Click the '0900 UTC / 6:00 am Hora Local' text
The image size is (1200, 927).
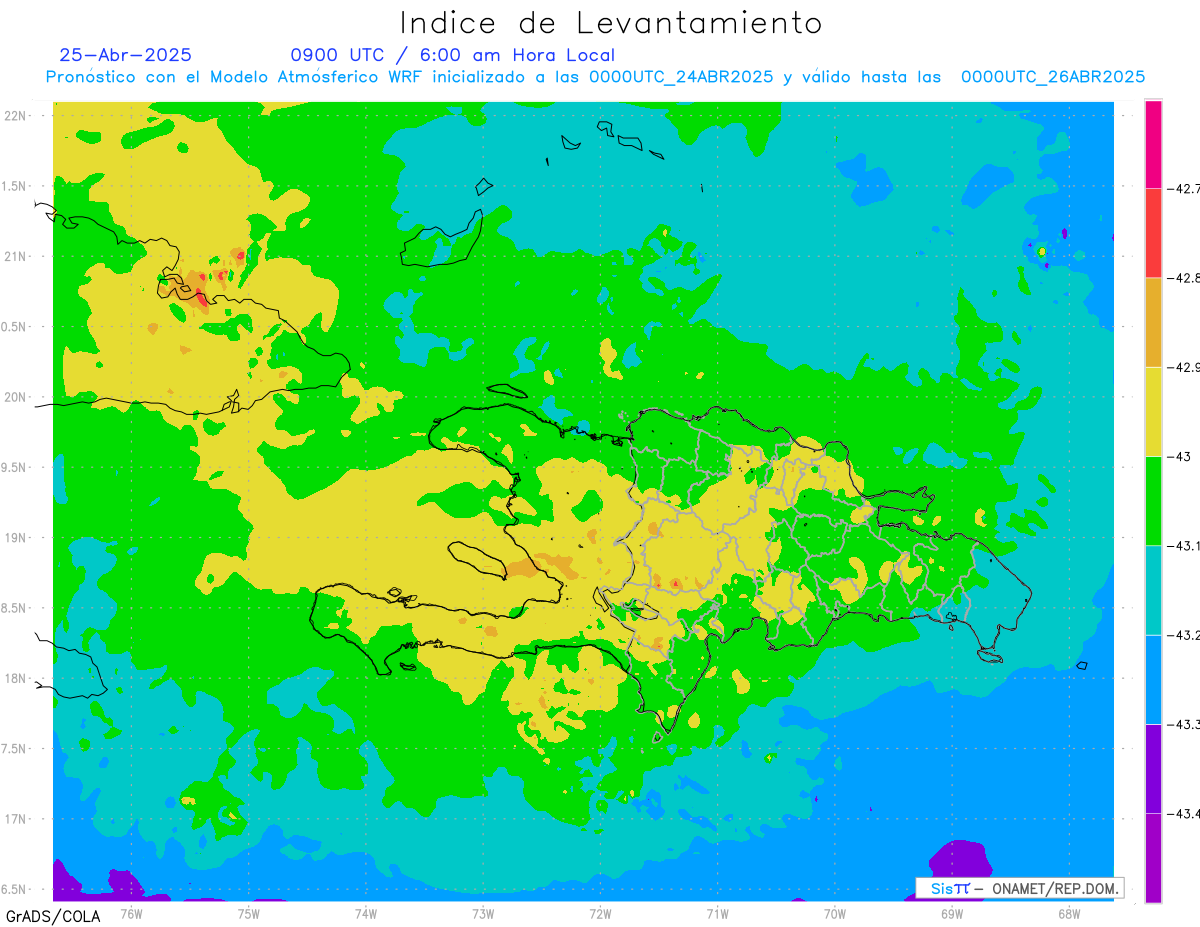coord(453,55)
